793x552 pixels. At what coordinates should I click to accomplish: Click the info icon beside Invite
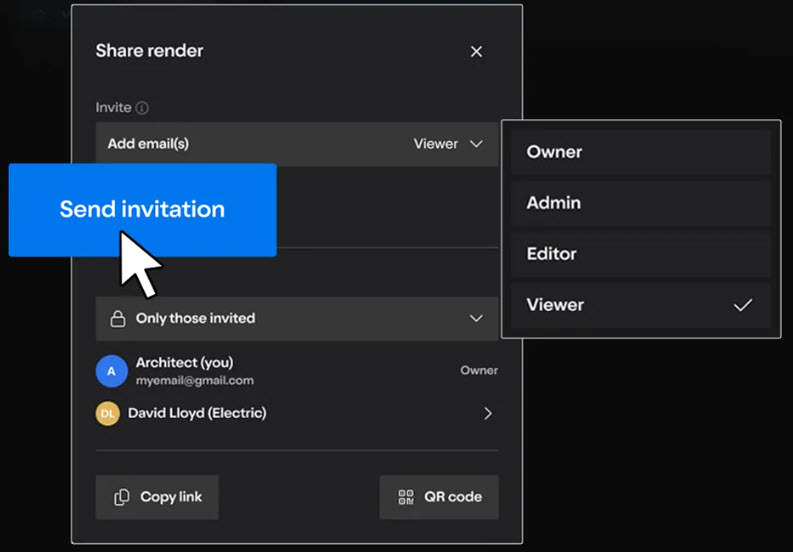point(142,108)
